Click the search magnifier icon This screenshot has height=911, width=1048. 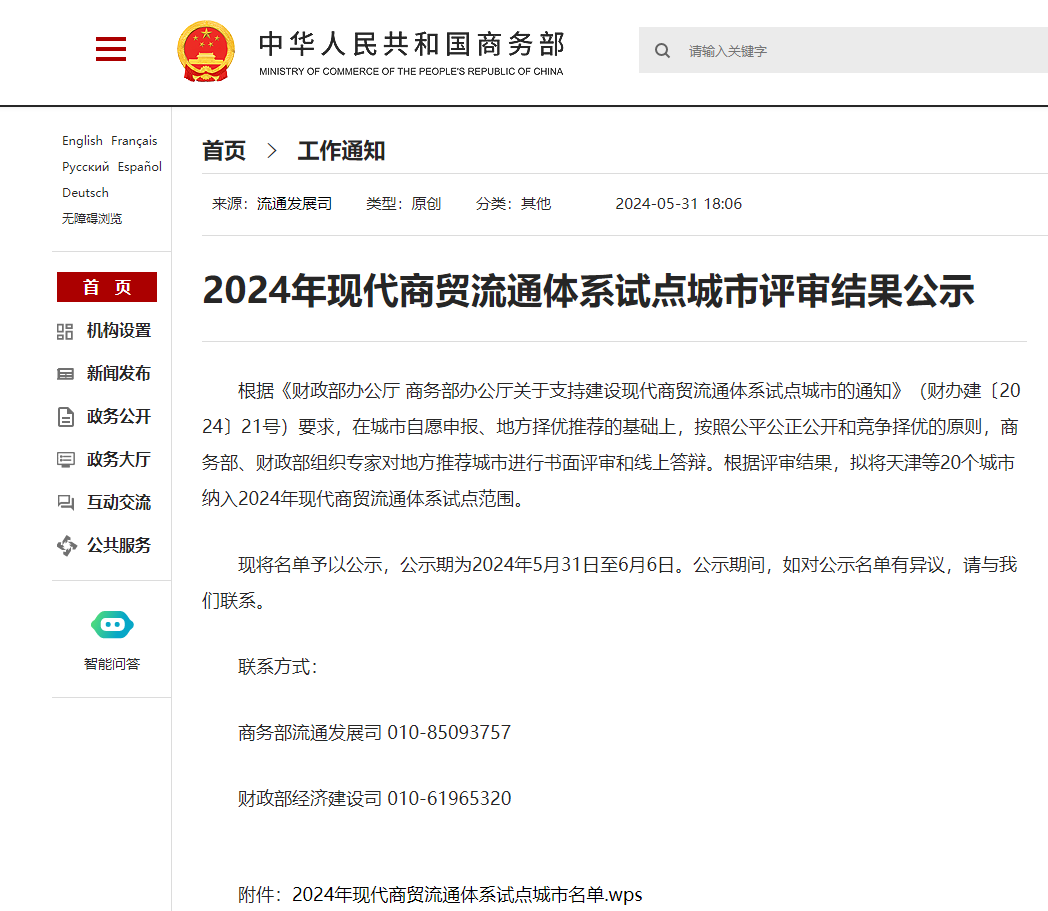coord(662,51)
